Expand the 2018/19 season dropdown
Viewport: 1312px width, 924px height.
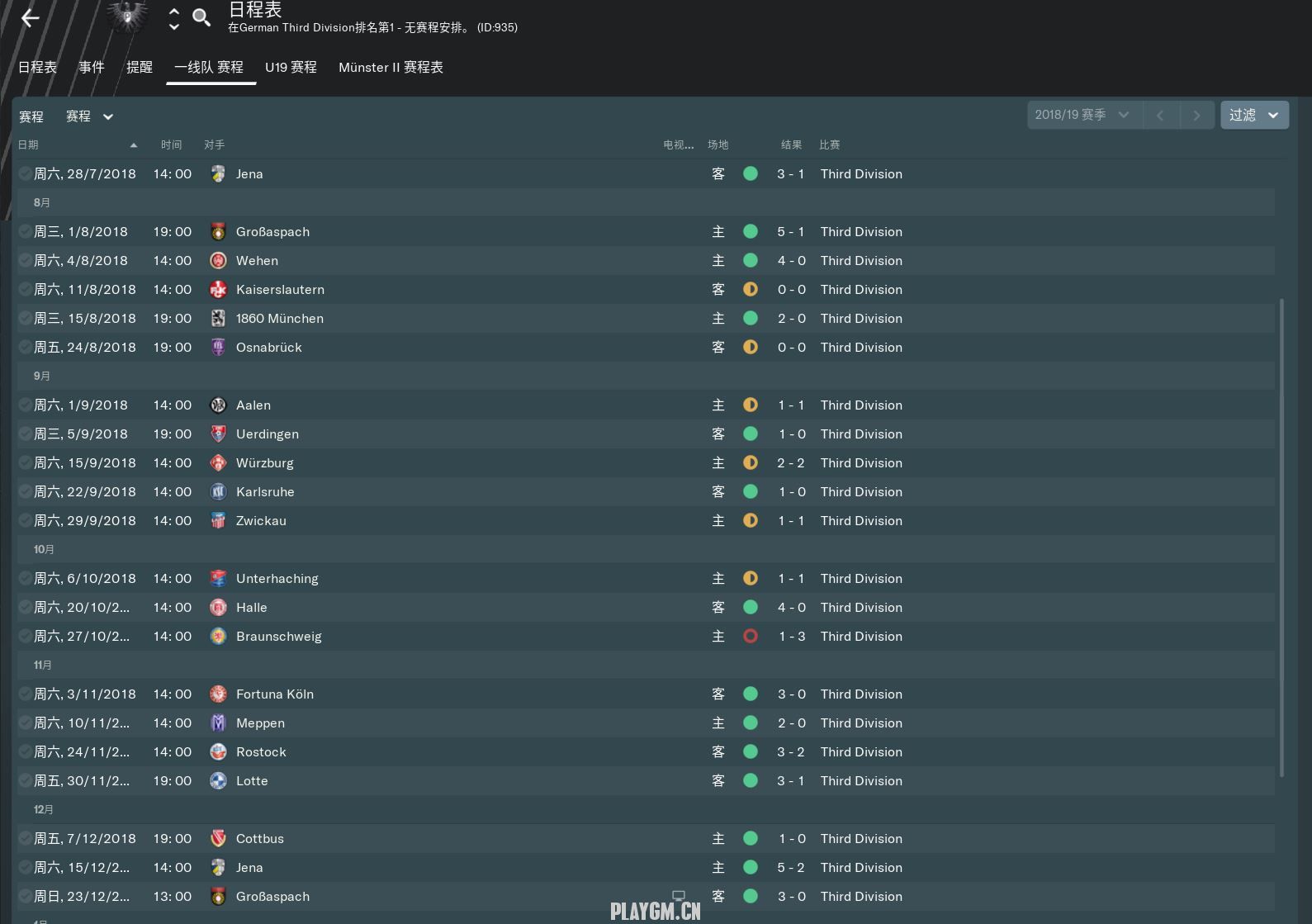pos(1084,115)
